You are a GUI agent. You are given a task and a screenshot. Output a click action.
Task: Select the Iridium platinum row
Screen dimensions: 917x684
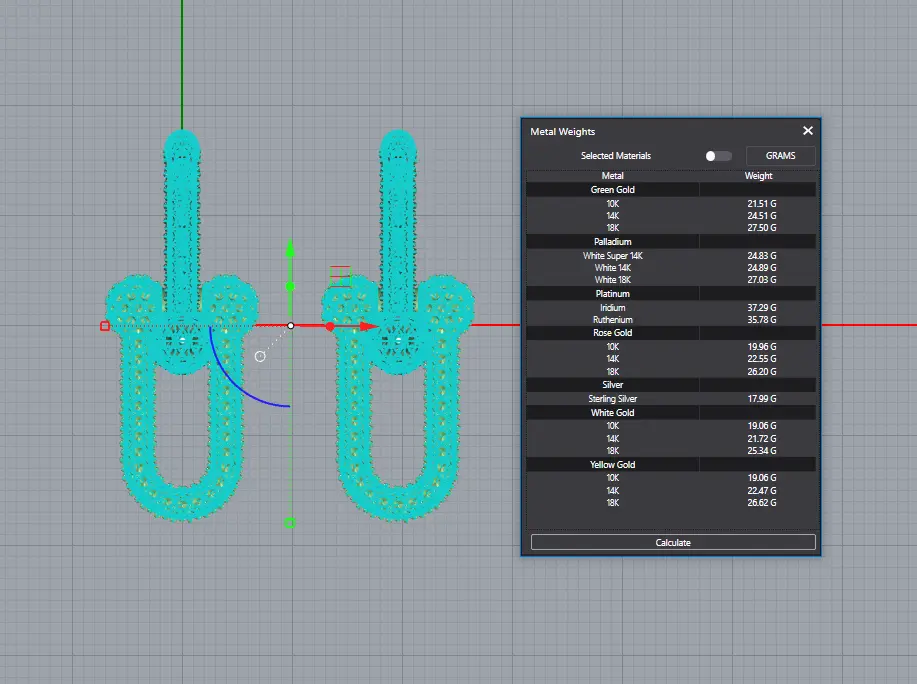coord(612,308)
